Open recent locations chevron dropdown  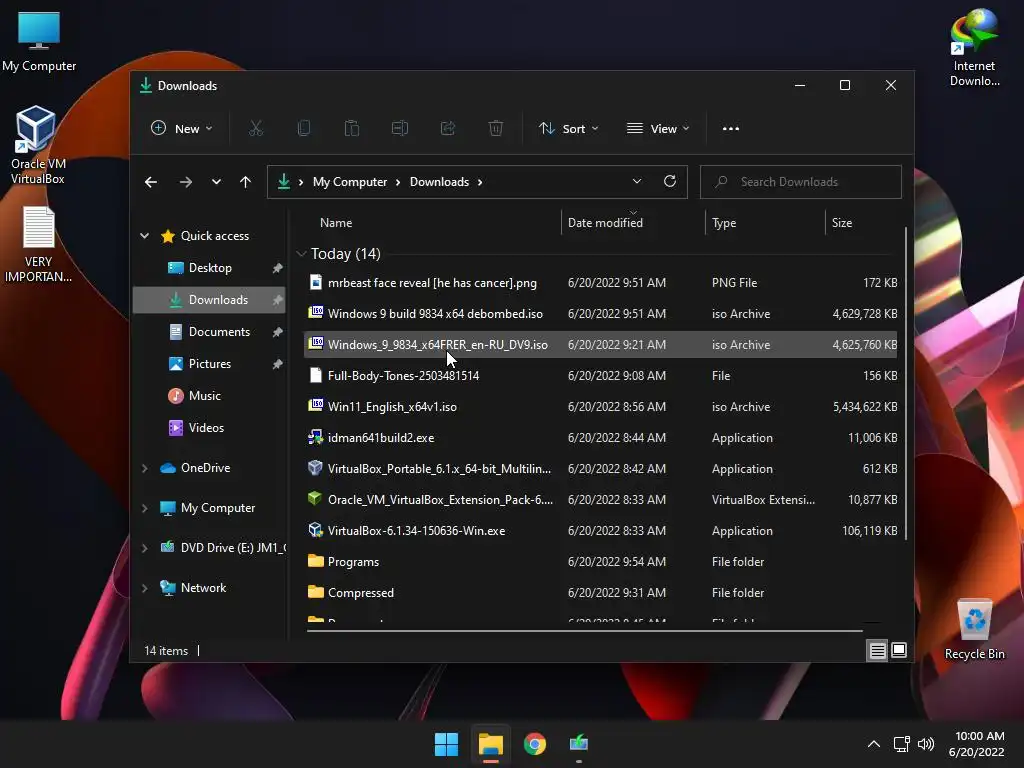(x=216, y=182)
